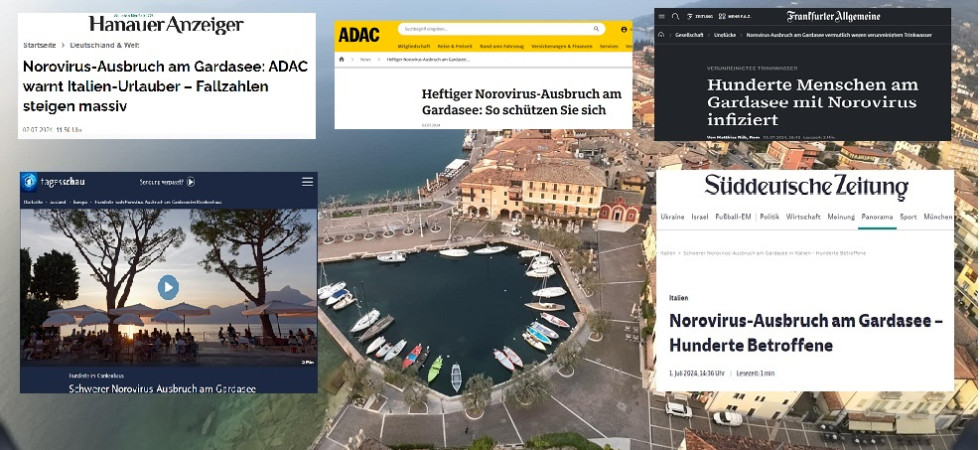Click the Hanauer Anzeiger logo

165,24
